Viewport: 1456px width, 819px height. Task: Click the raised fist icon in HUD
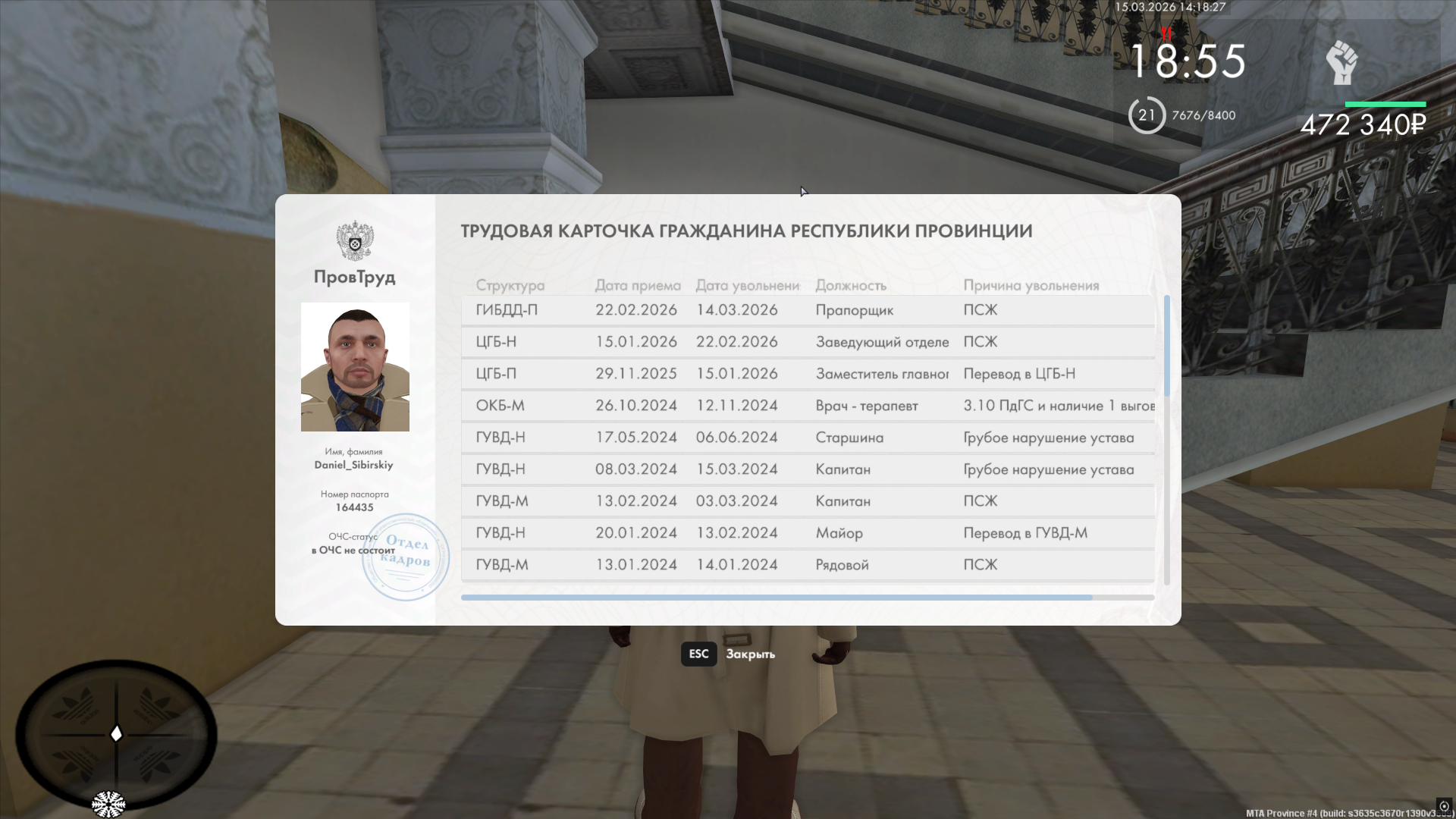[1341, 63]
